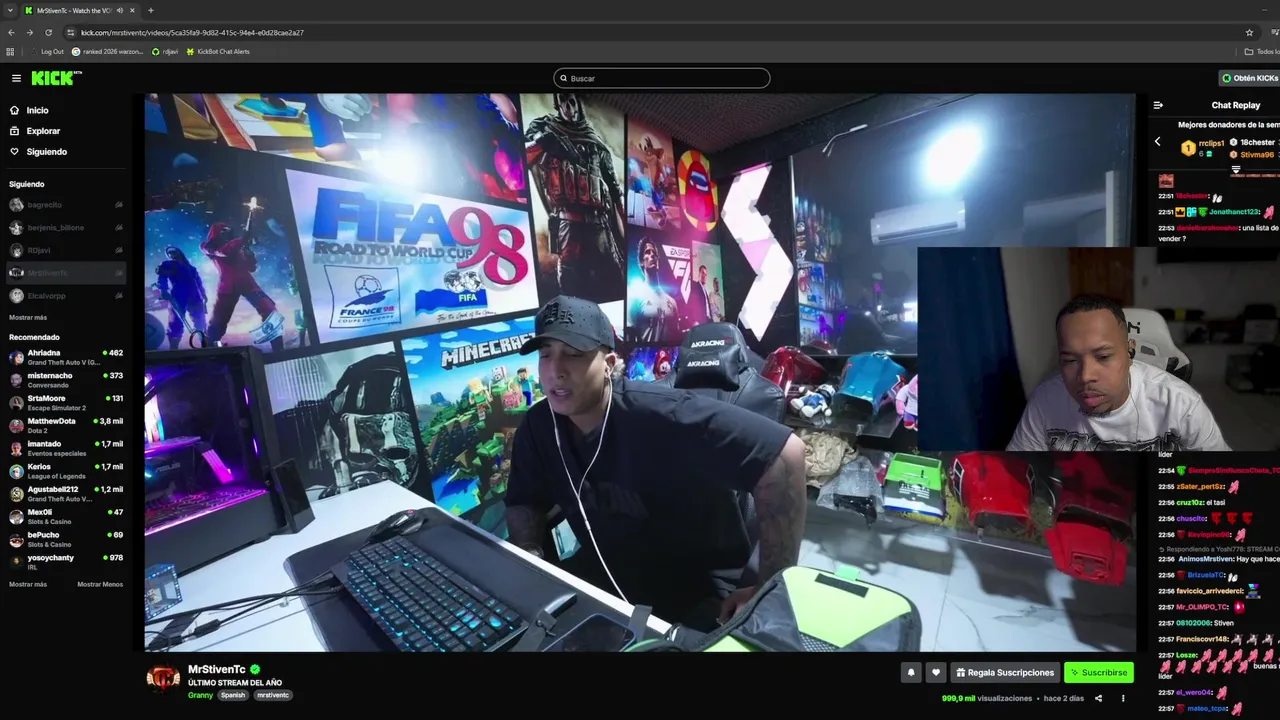The image size is (1280, 720).
Task: Go back with browser back arrow
Action: [x=11, y=32]
